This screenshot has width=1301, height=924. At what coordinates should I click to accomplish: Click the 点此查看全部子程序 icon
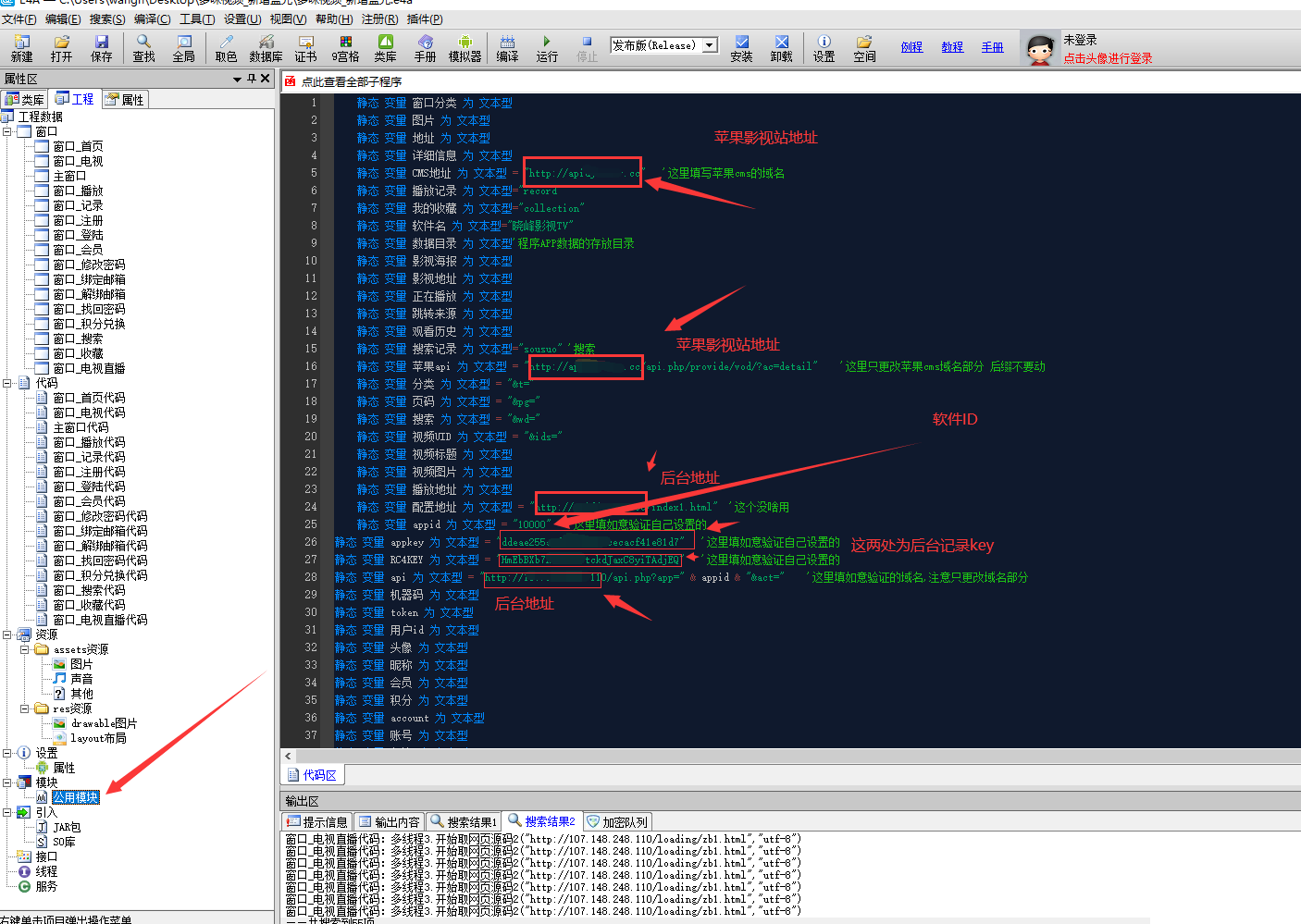coord(291,81)
